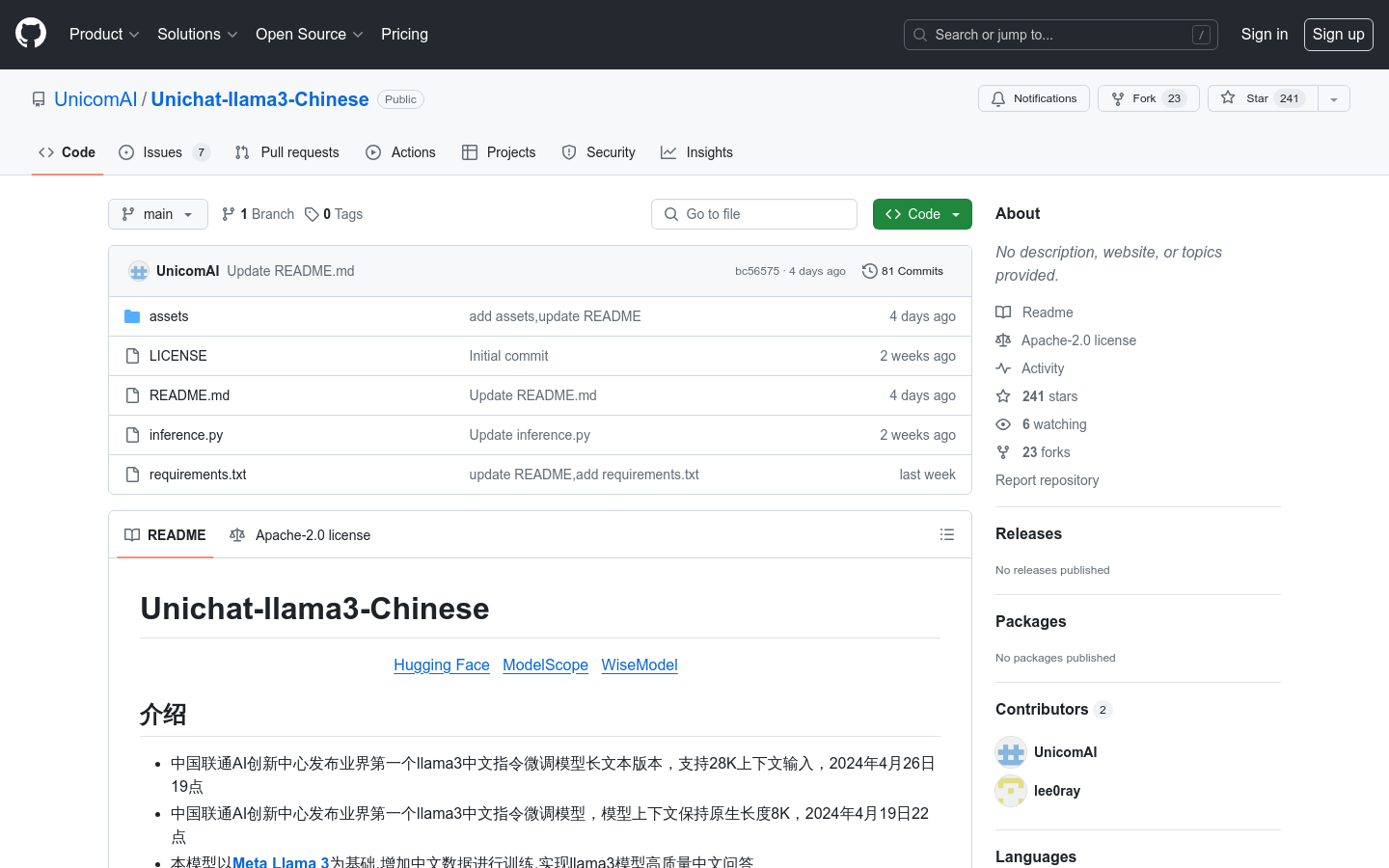Switch to the Apache-2.0 license tab
Image resolution: width=1389 pixels, height=868 pixels.
(300, 535)
